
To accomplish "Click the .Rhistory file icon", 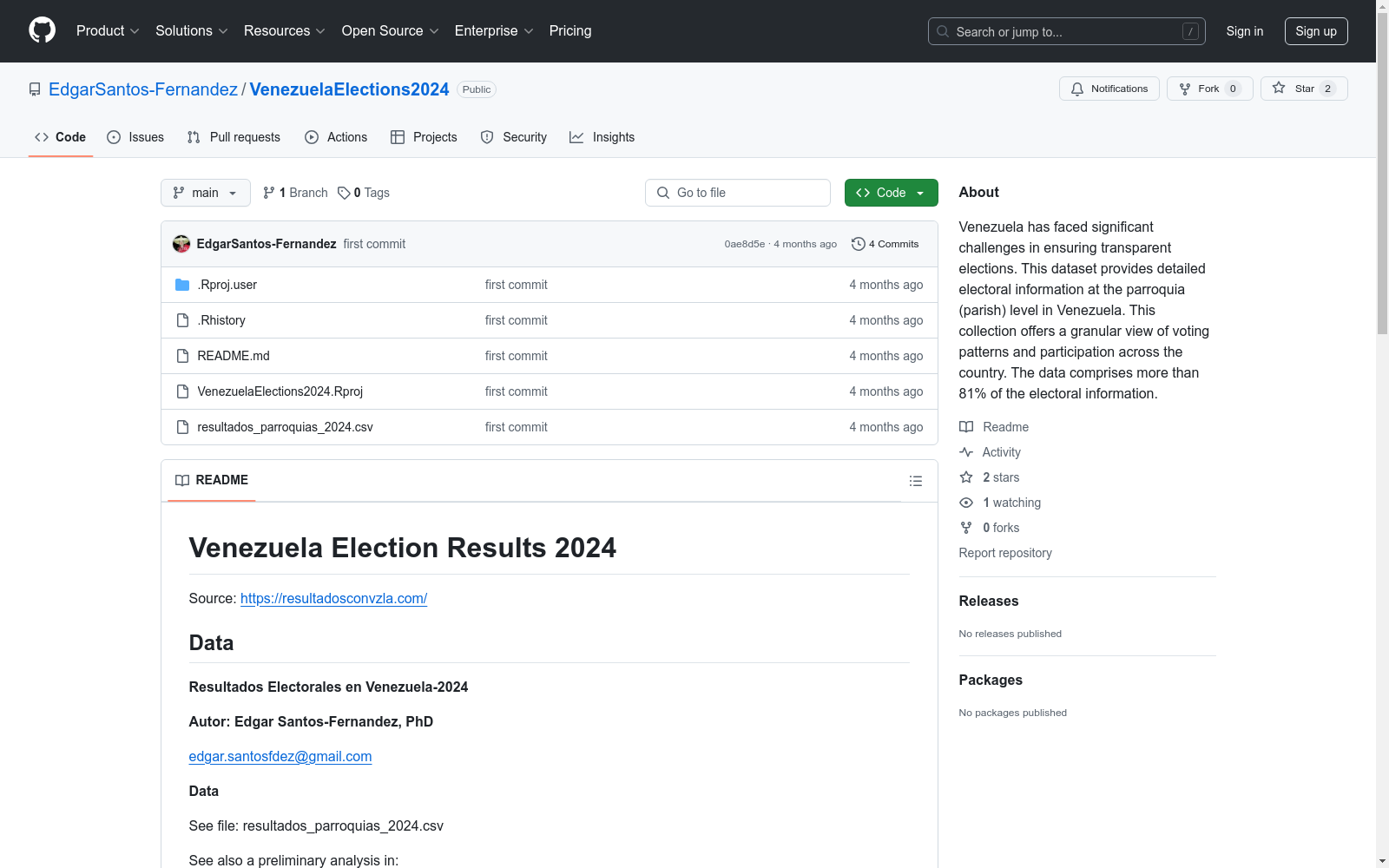I will 182,320.
